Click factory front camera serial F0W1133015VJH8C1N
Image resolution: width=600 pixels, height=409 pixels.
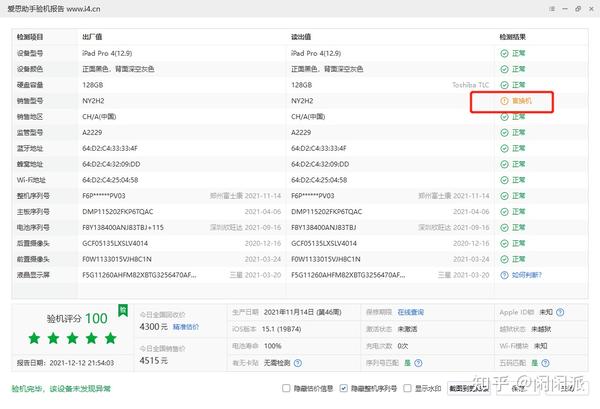[117, 259]
